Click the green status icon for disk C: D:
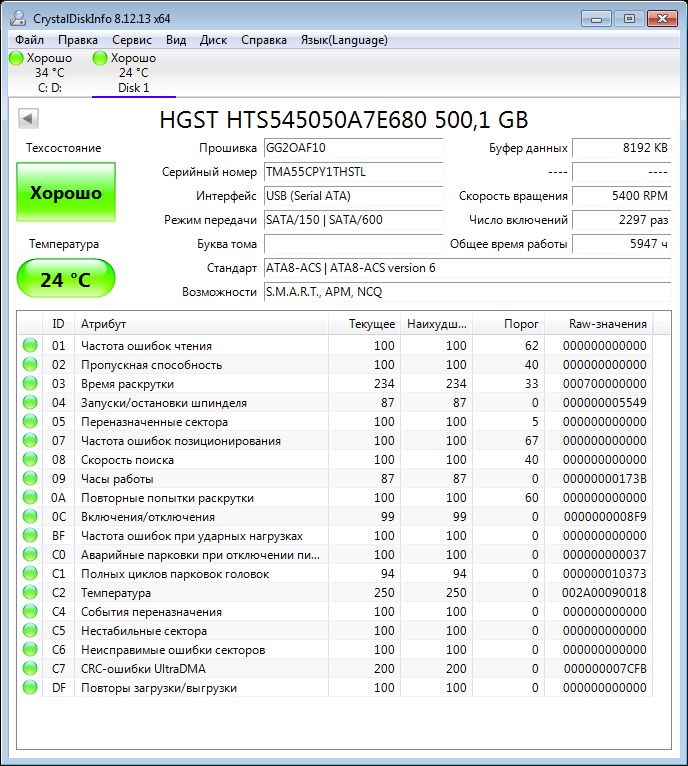This screenshot has width=688, height=766. [17, 58]
